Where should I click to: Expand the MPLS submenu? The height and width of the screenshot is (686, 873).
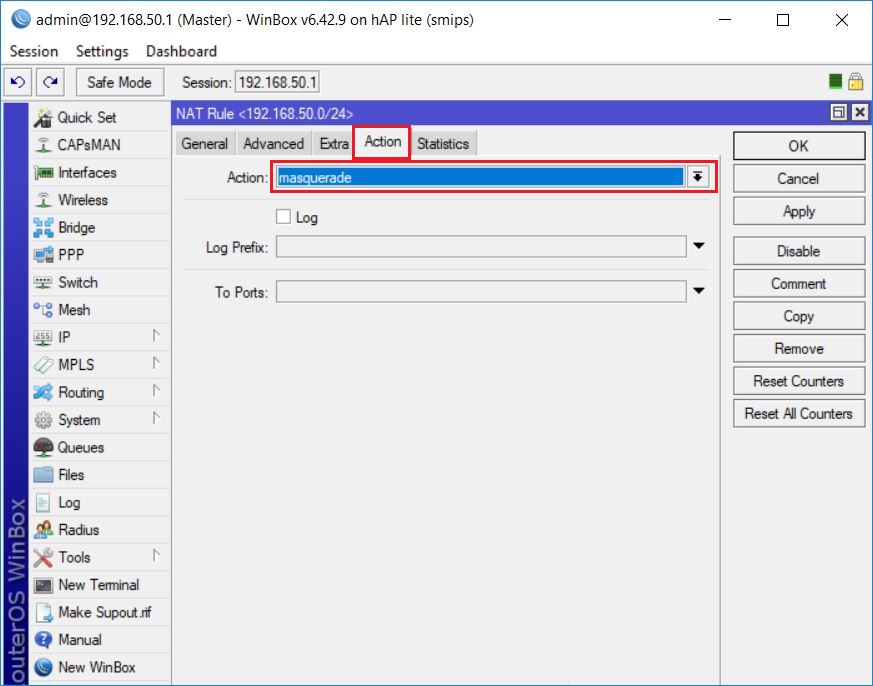pyautogui.click(x=156, y=363)
